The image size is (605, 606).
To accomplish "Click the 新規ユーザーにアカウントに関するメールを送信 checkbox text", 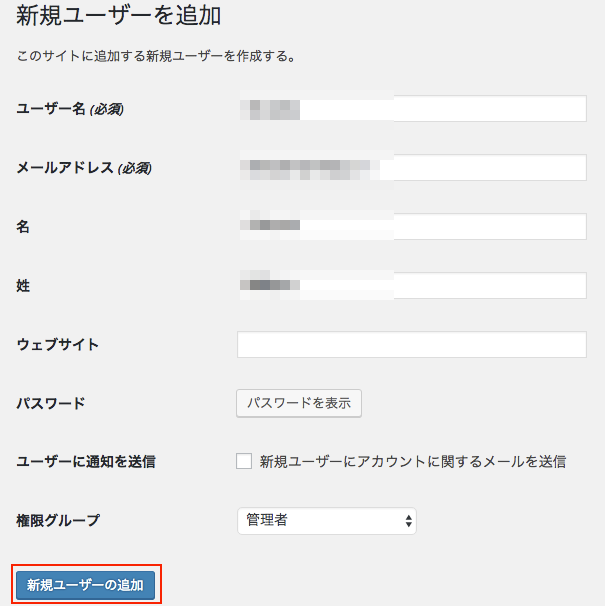I will click(x=412, y=461).
